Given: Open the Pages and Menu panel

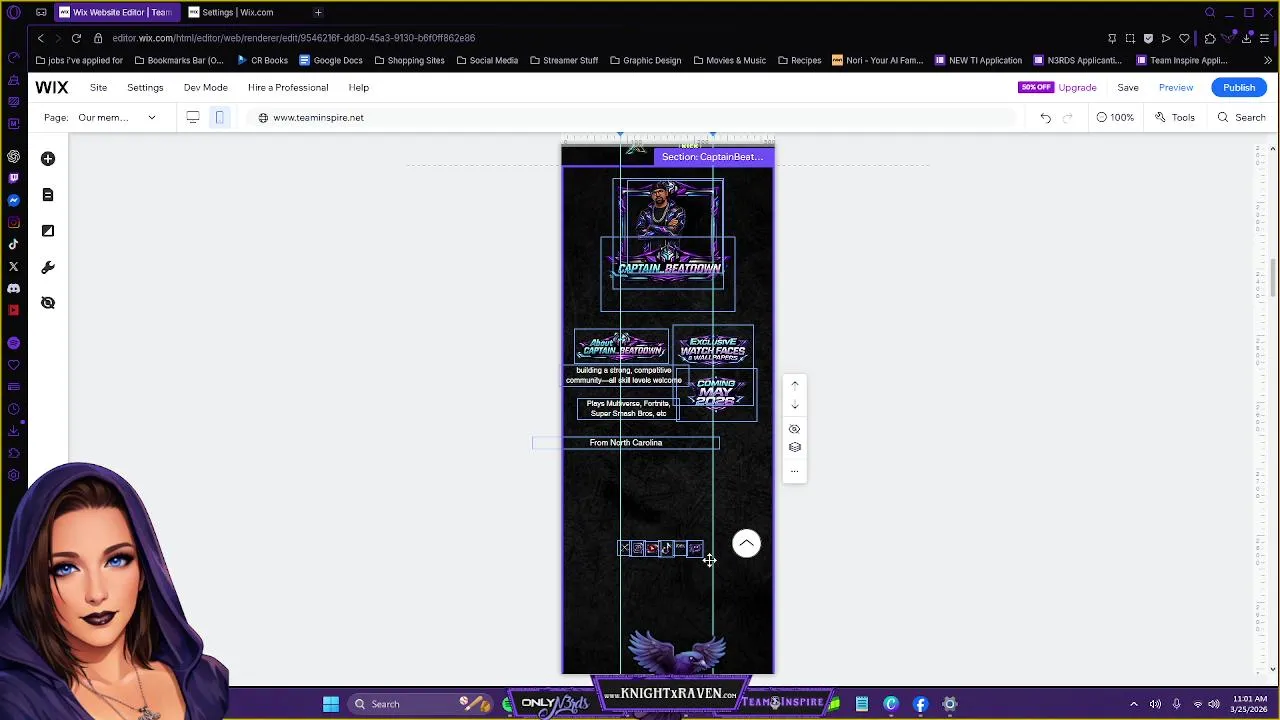Looking at the screenshot, I should (48, 195).
